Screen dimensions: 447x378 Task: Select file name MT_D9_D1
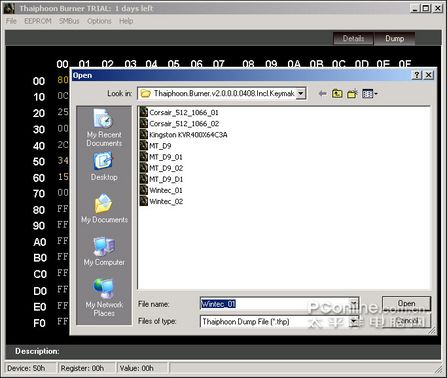tap(166, 179)
